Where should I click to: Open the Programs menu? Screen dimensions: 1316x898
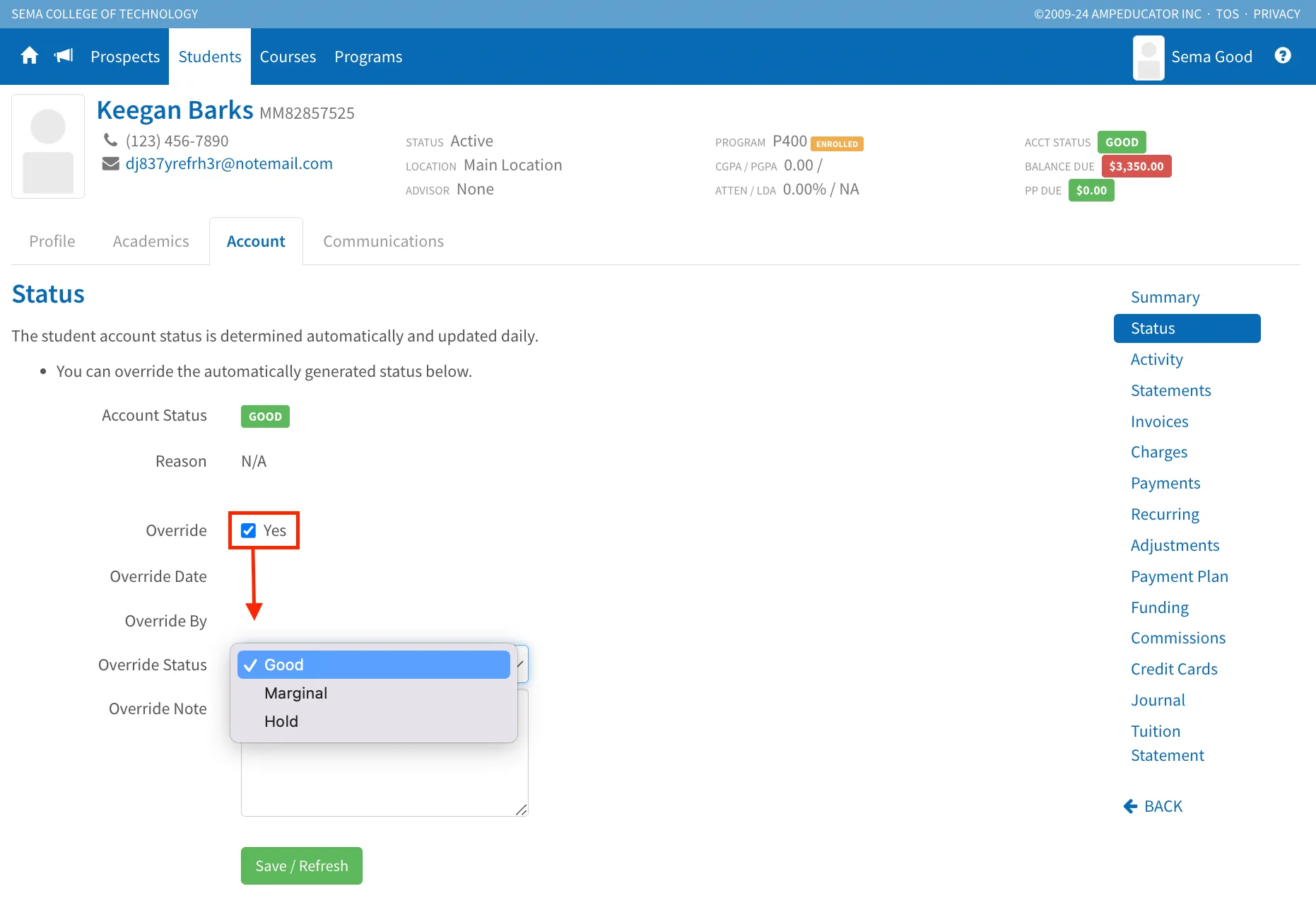coord(368,57)
